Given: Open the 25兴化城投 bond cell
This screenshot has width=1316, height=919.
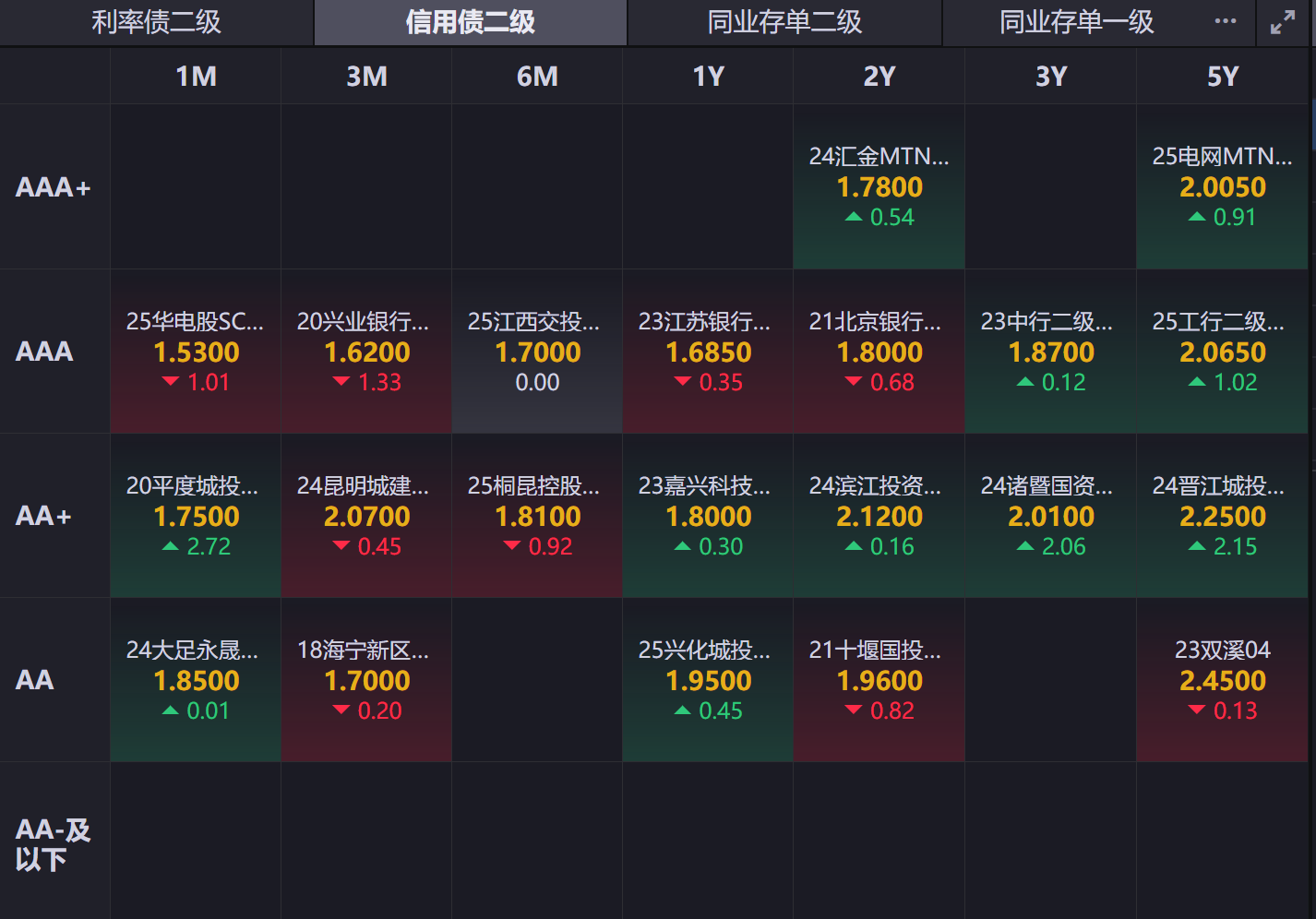Looking at the screenshot, I should click(708, 680).
